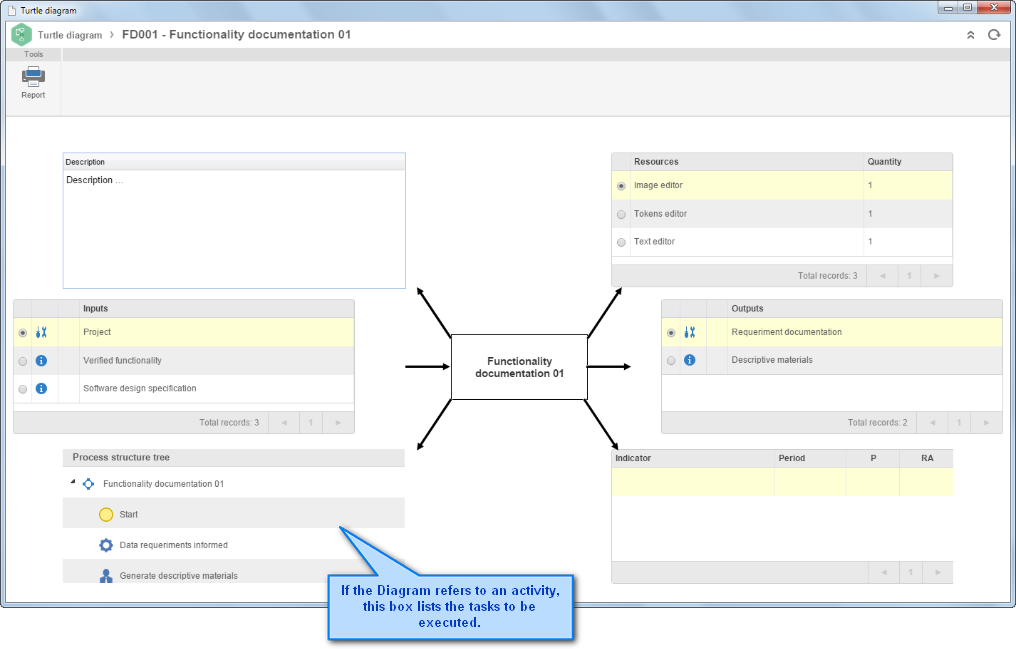Viewport: 1016px width, 649px height.
Task: Select the Start tree item text
Action: (128, 515)
